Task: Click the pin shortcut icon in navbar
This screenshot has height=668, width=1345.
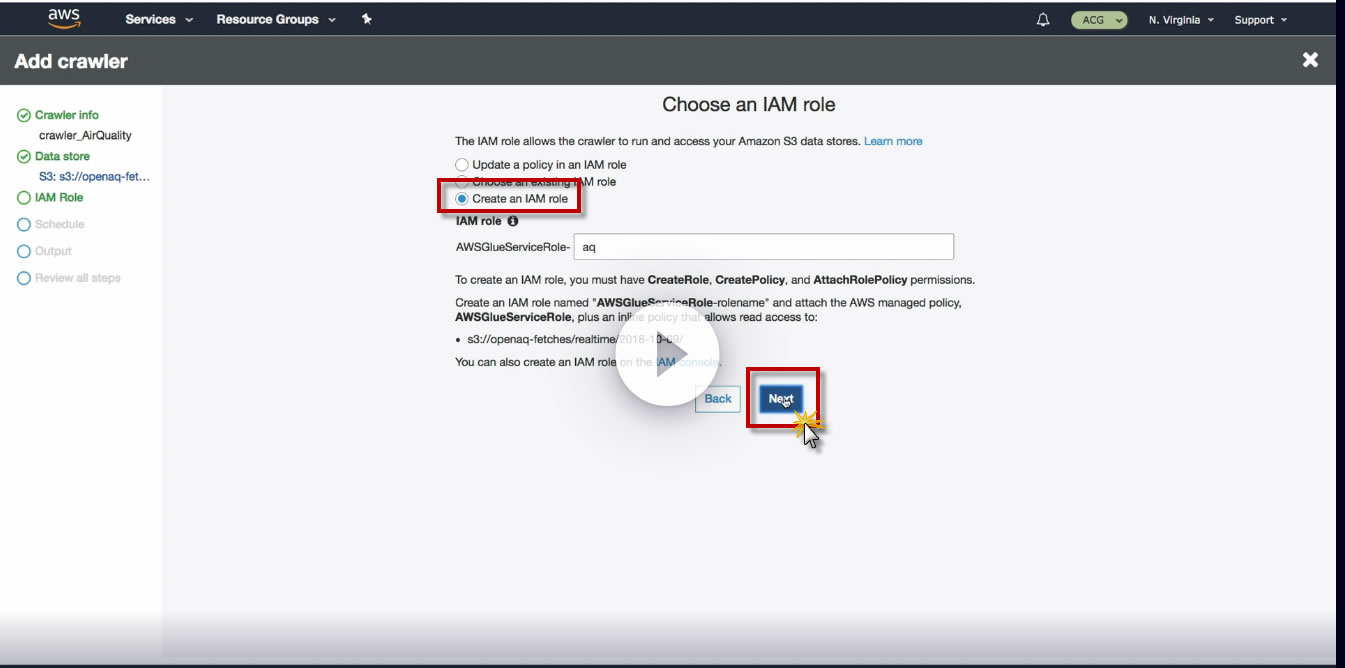Action: pos(367,19)
